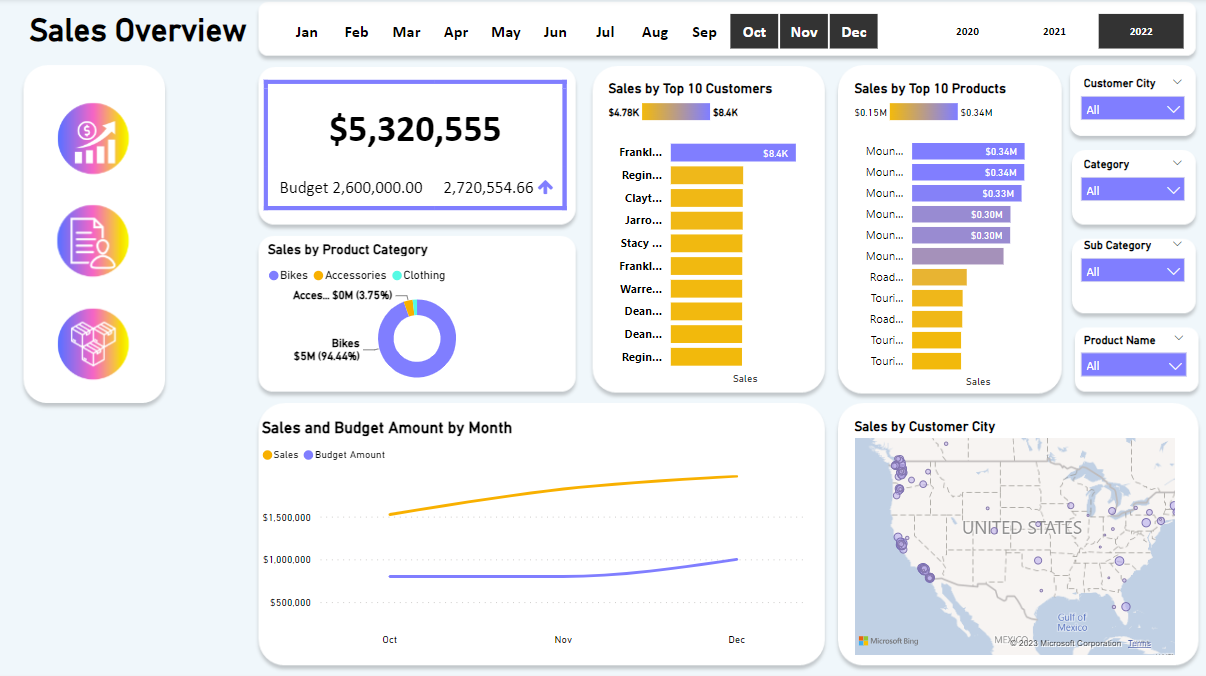Collapse the Customer City slicer header chevron
This screenshot has width=1206, height=676.
(1178, 83)
